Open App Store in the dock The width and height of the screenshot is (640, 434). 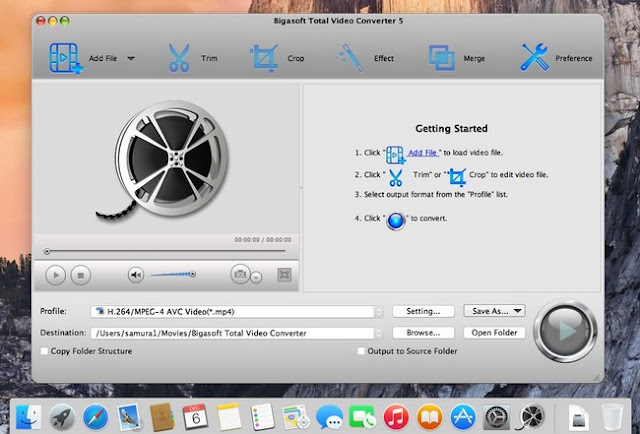click(463, 417)
